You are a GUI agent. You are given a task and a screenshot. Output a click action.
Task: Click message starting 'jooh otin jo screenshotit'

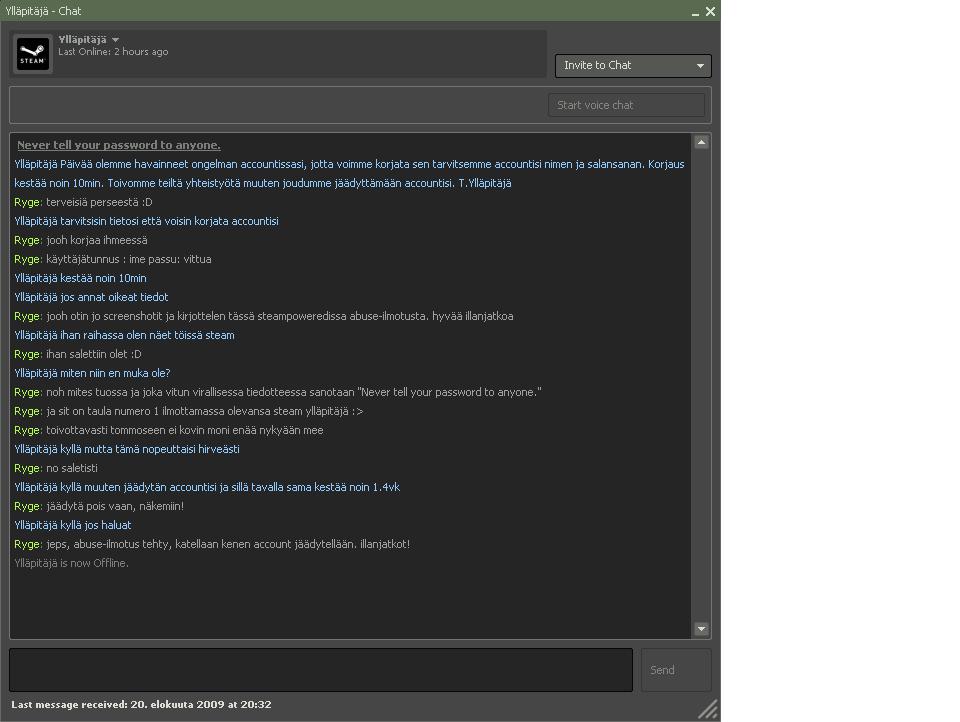coord(280,316)
